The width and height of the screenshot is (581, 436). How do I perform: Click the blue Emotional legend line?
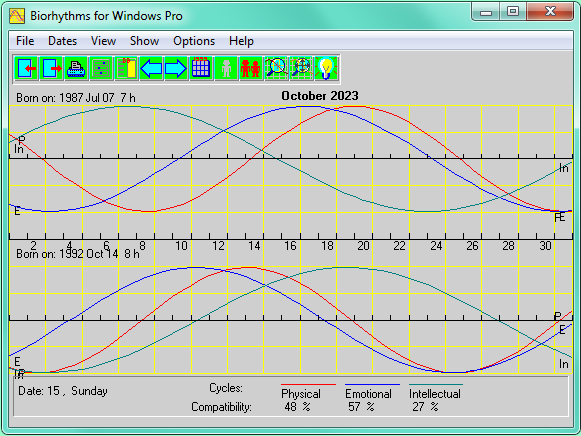pos(372,385)
